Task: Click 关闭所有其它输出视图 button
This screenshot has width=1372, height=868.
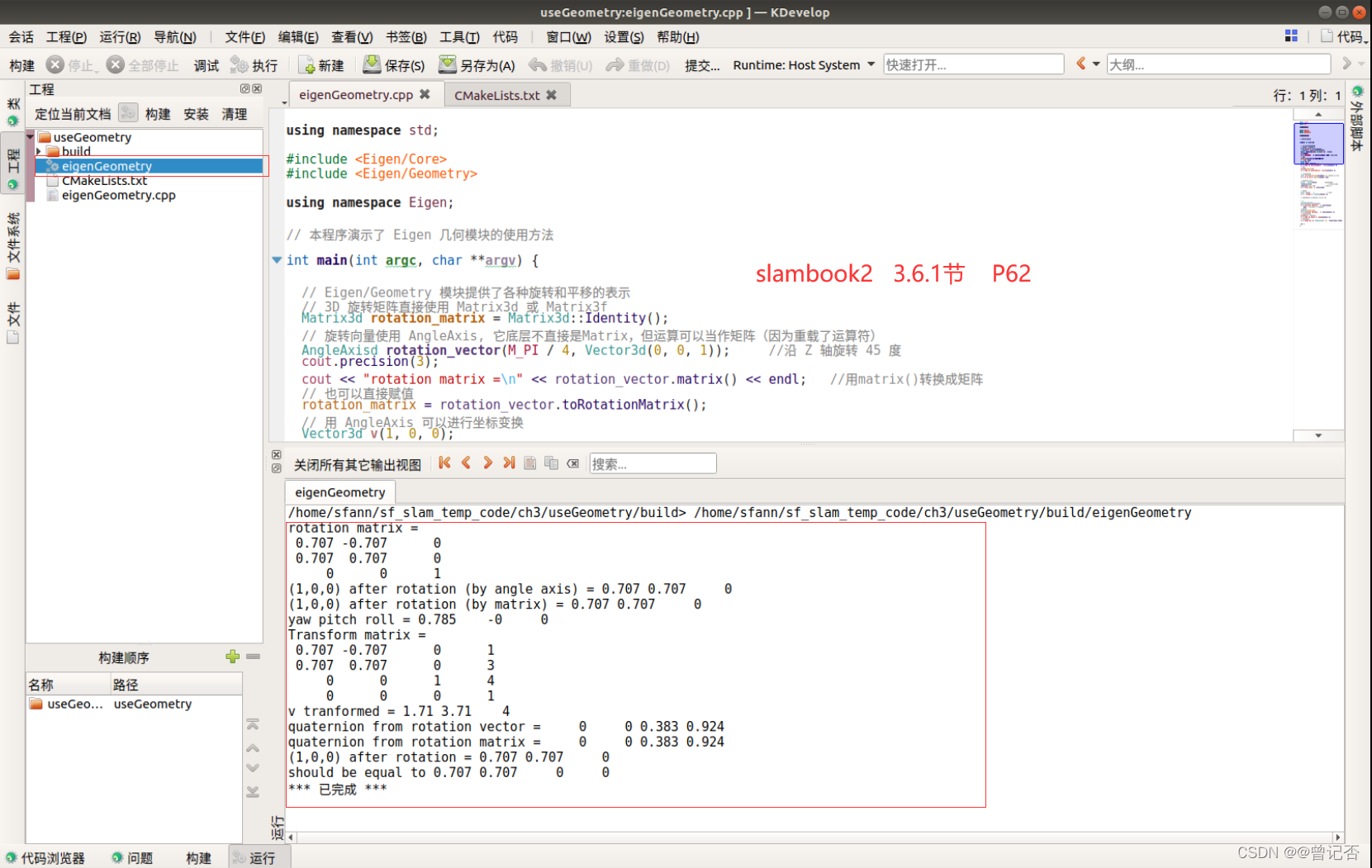Action: point(358,464)
